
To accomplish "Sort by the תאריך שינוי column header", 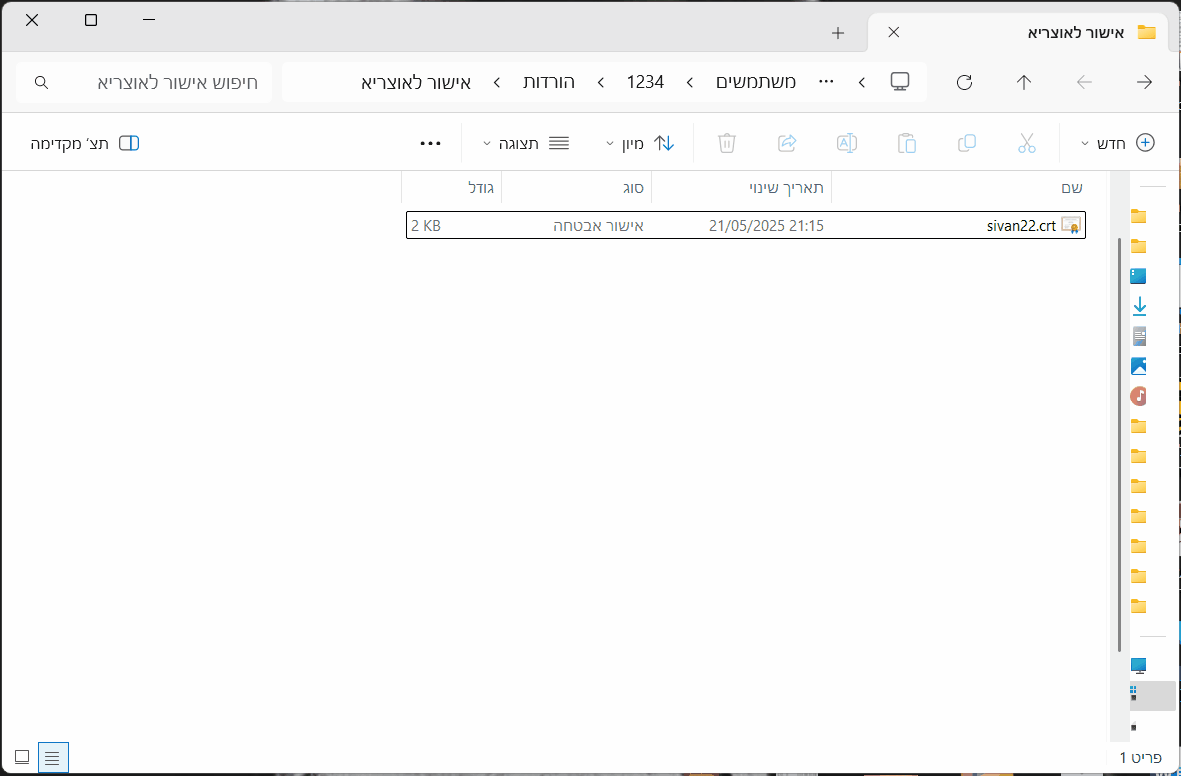I will (787, 187).
